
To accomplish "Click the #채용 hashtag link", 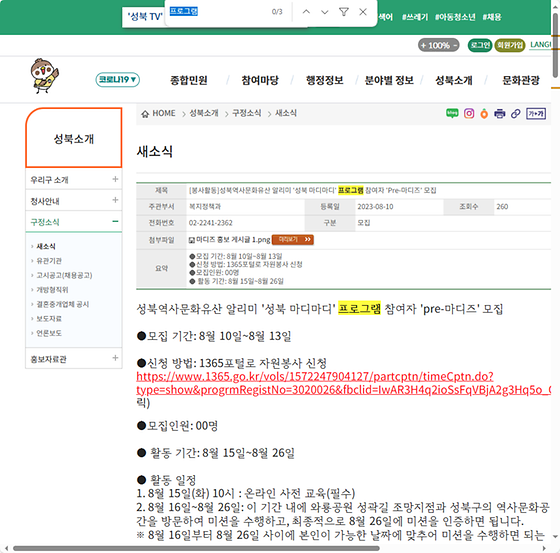I will pyautogui.click(x=492, y=17).
